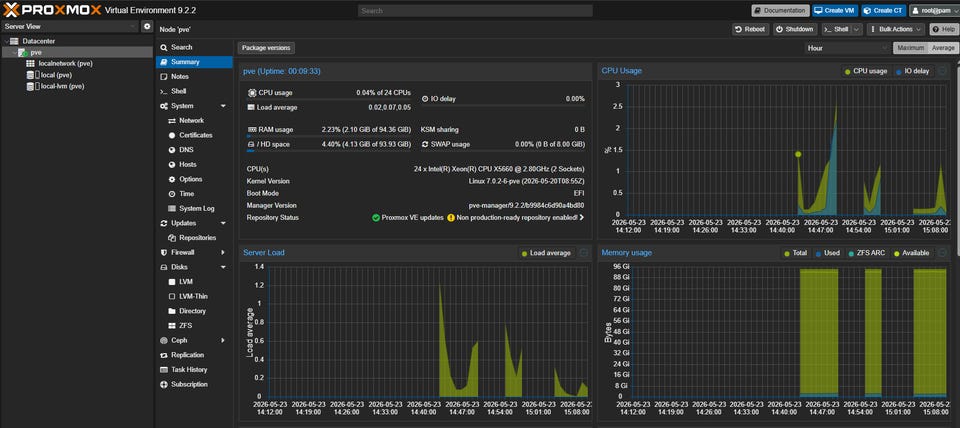Collapse the Updates section arrow

pos(223,223)
